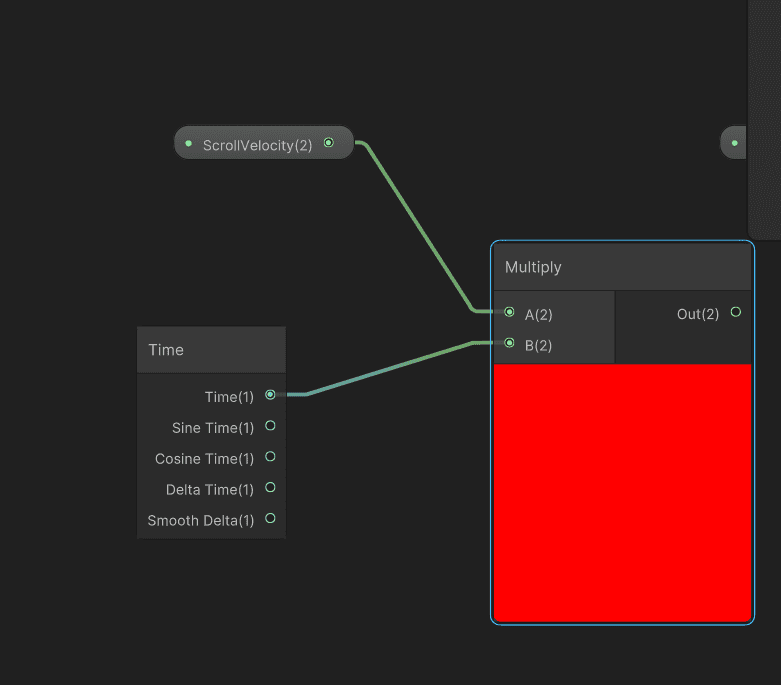The height and width of the screenshot is (685, 781).
Task: Select the Multiply node title bar
Action: click(x=622, y=267)
